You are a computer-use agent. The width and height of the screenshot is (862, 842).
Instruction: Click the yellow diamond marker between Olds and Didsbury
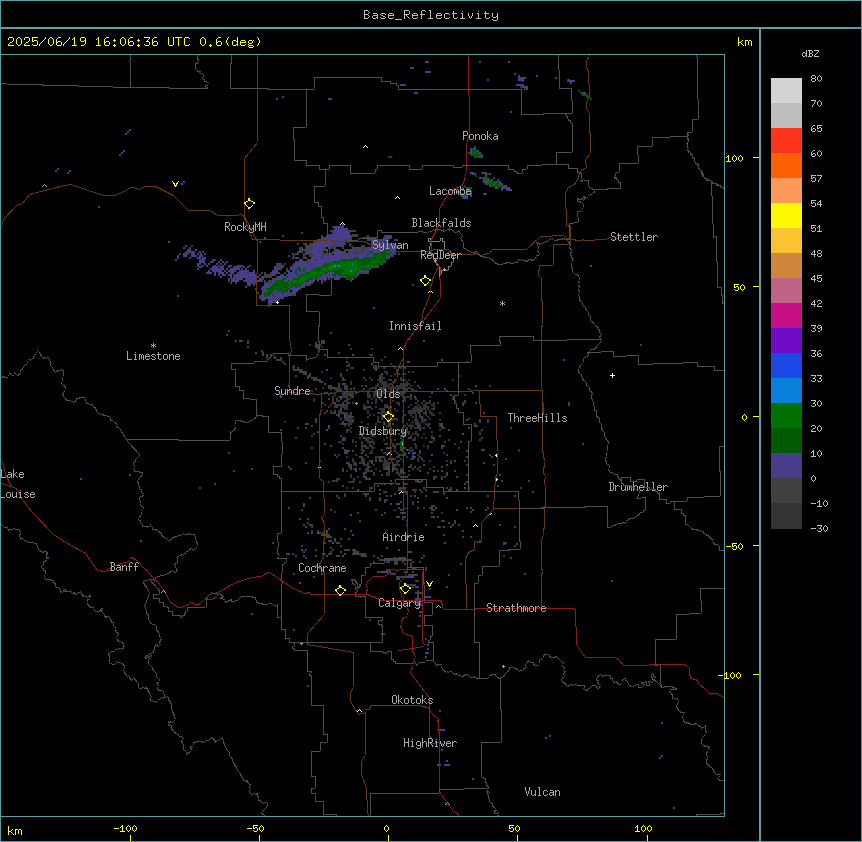388,417
